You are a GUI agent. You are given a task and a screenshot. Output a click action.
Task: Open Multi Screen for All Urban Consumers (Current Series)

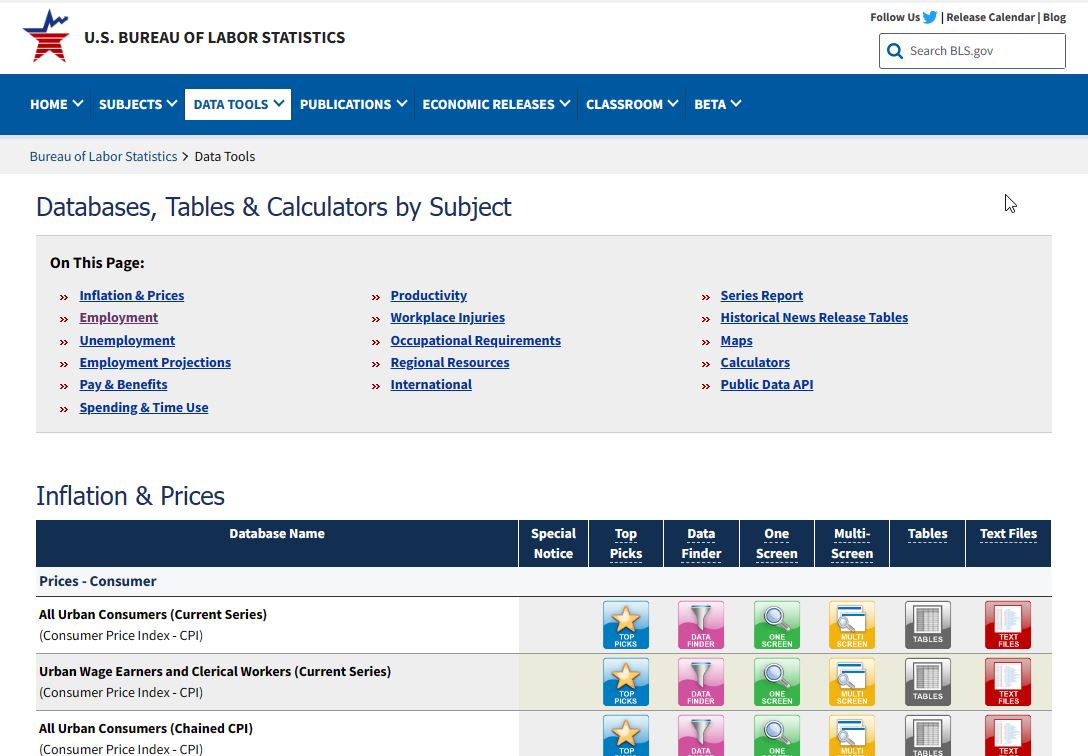[852, 625]
